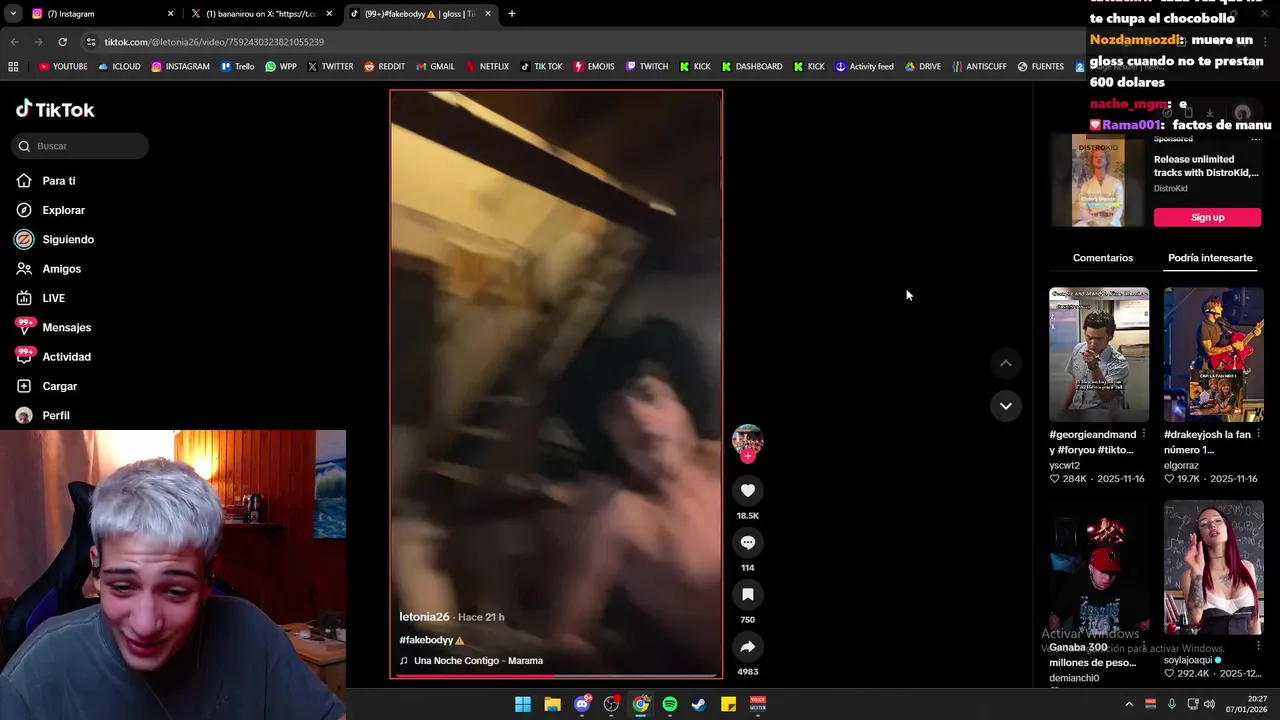Open REDDIT bookmark
This screenshot has height=720, width=1280.
pyautogui.click(x=384, y=67)
